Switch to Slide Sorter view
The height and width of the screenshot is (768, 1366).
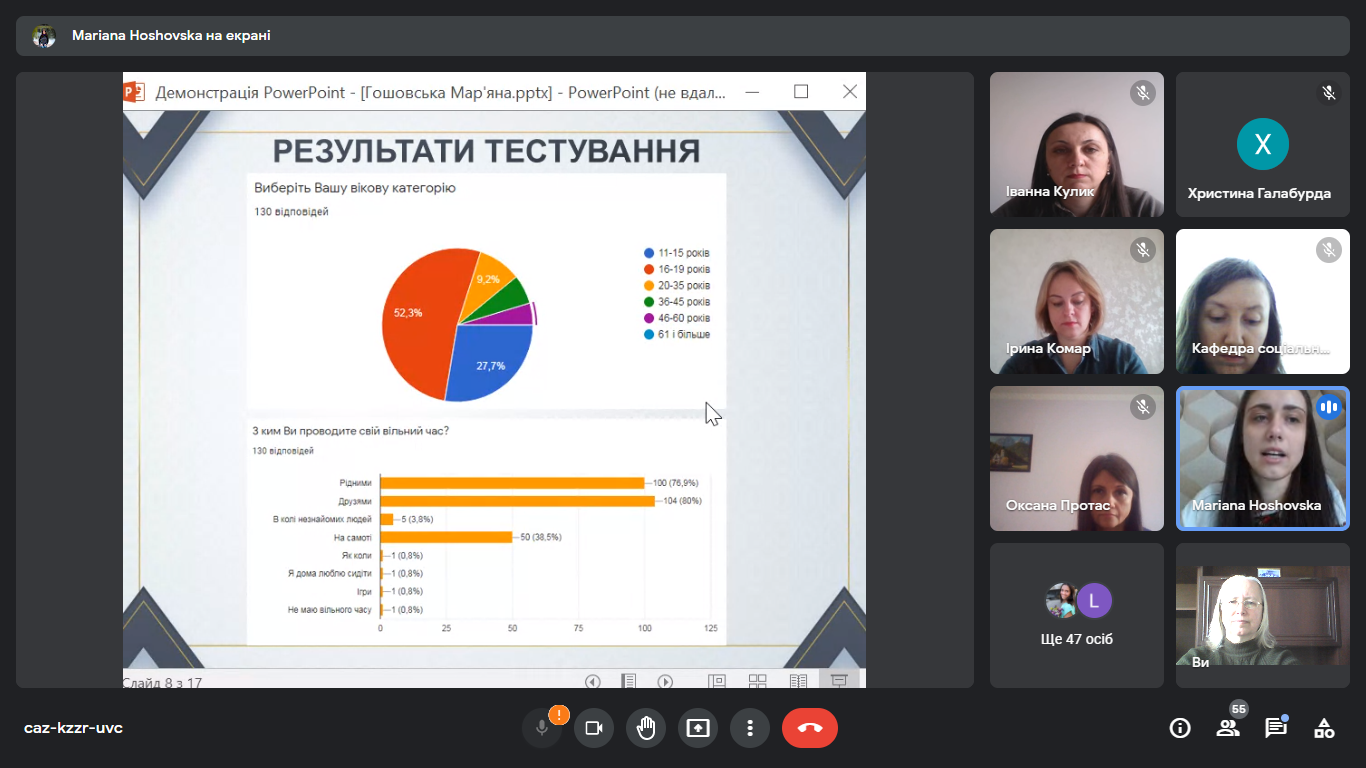tap(758, 681)
